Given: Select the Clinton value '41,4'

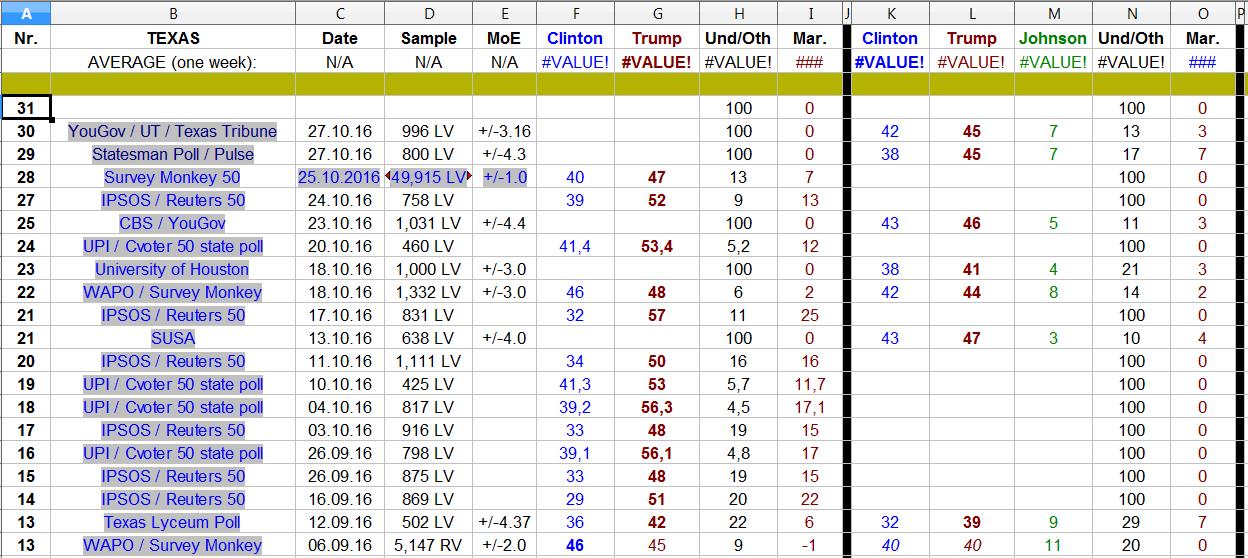Looking at the screenshot, I should click(x=575, y=246).
